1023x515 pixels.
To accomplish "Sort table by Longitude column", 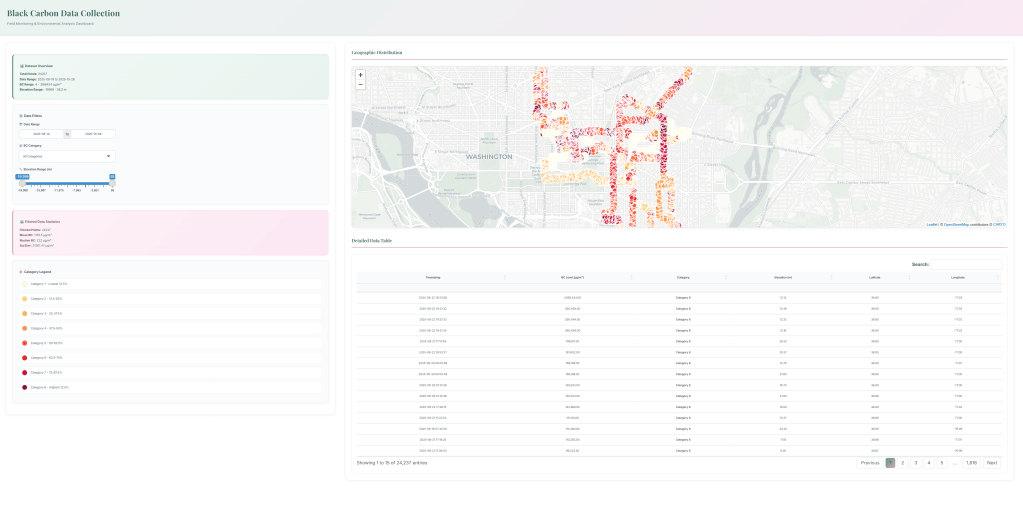I will click(x=957, y=277).
